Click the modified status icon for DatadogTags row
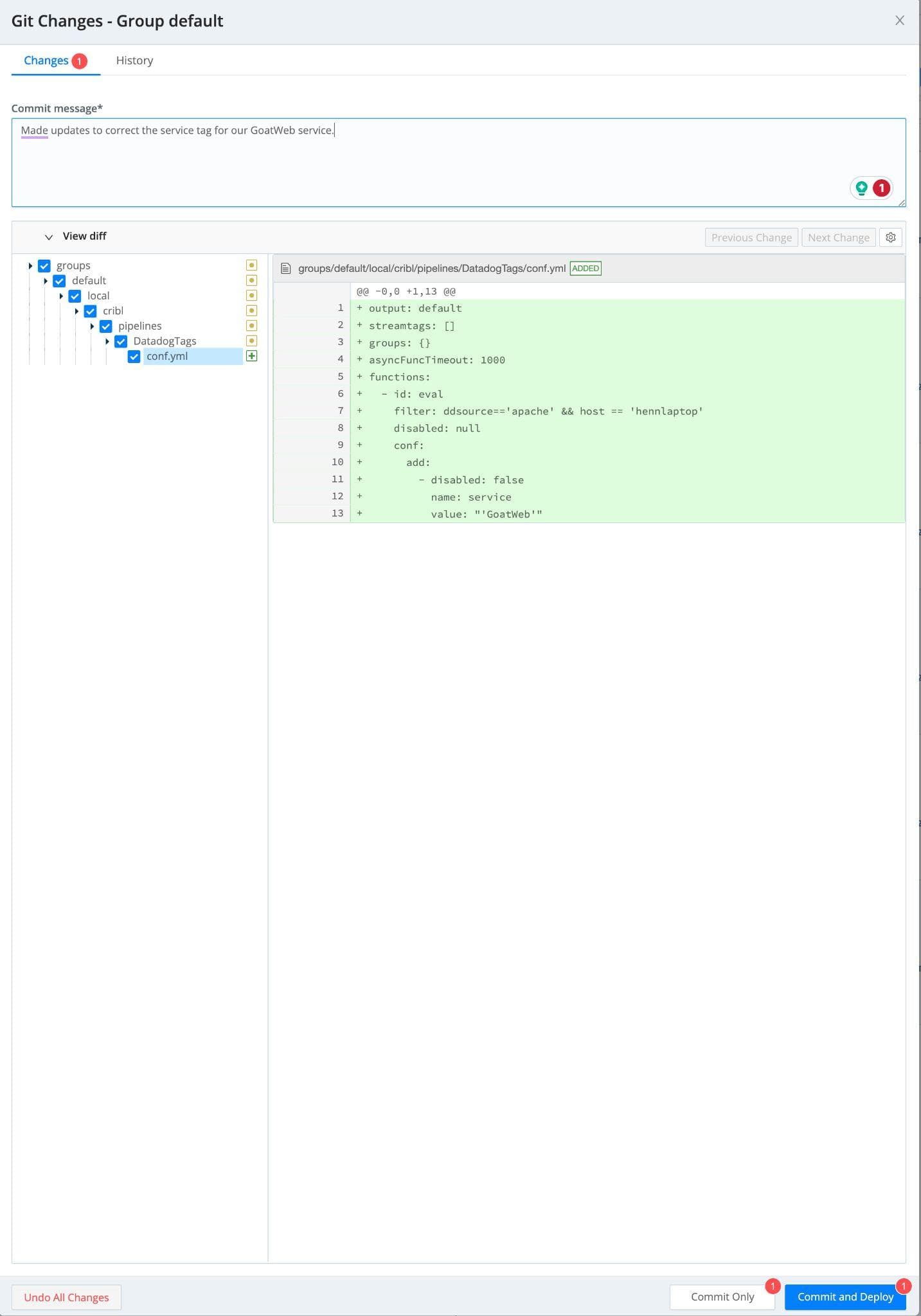Image resolution: width=921 pixels, height=1316 pixels. pyautogui.click(x=251, y=341)
